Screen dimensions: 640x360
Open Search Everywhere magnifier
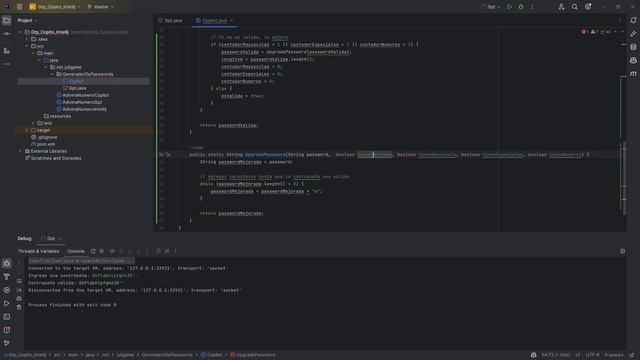click(574, 7)
